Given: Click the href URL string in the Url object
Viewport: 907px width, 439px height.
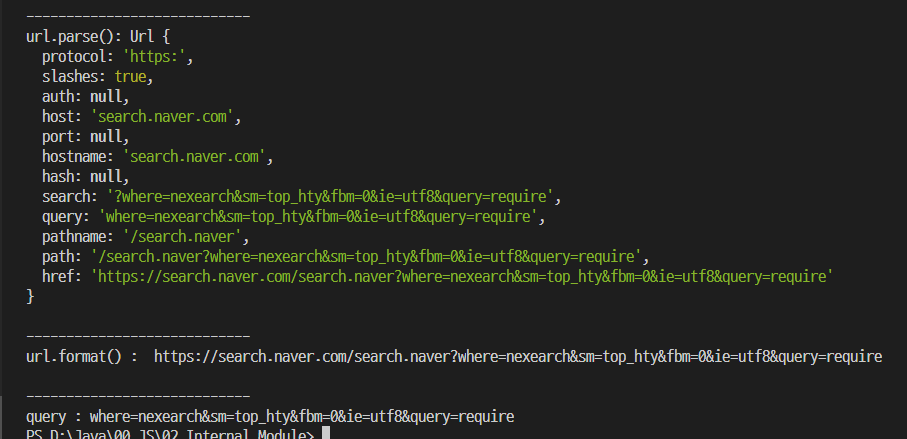Looking at the screenshot, I should pos(462,276).
